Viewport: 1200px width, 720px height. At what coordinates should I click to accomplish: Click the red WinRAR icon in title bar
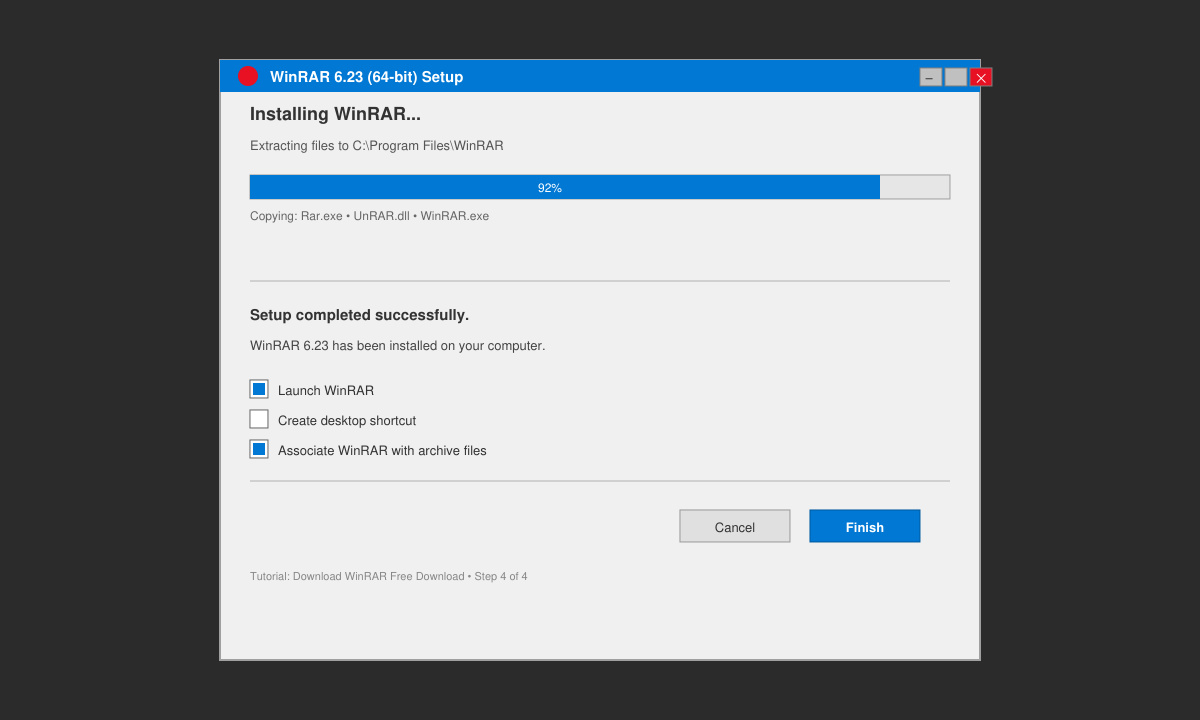pyautogui.click(x=247, y=76)
